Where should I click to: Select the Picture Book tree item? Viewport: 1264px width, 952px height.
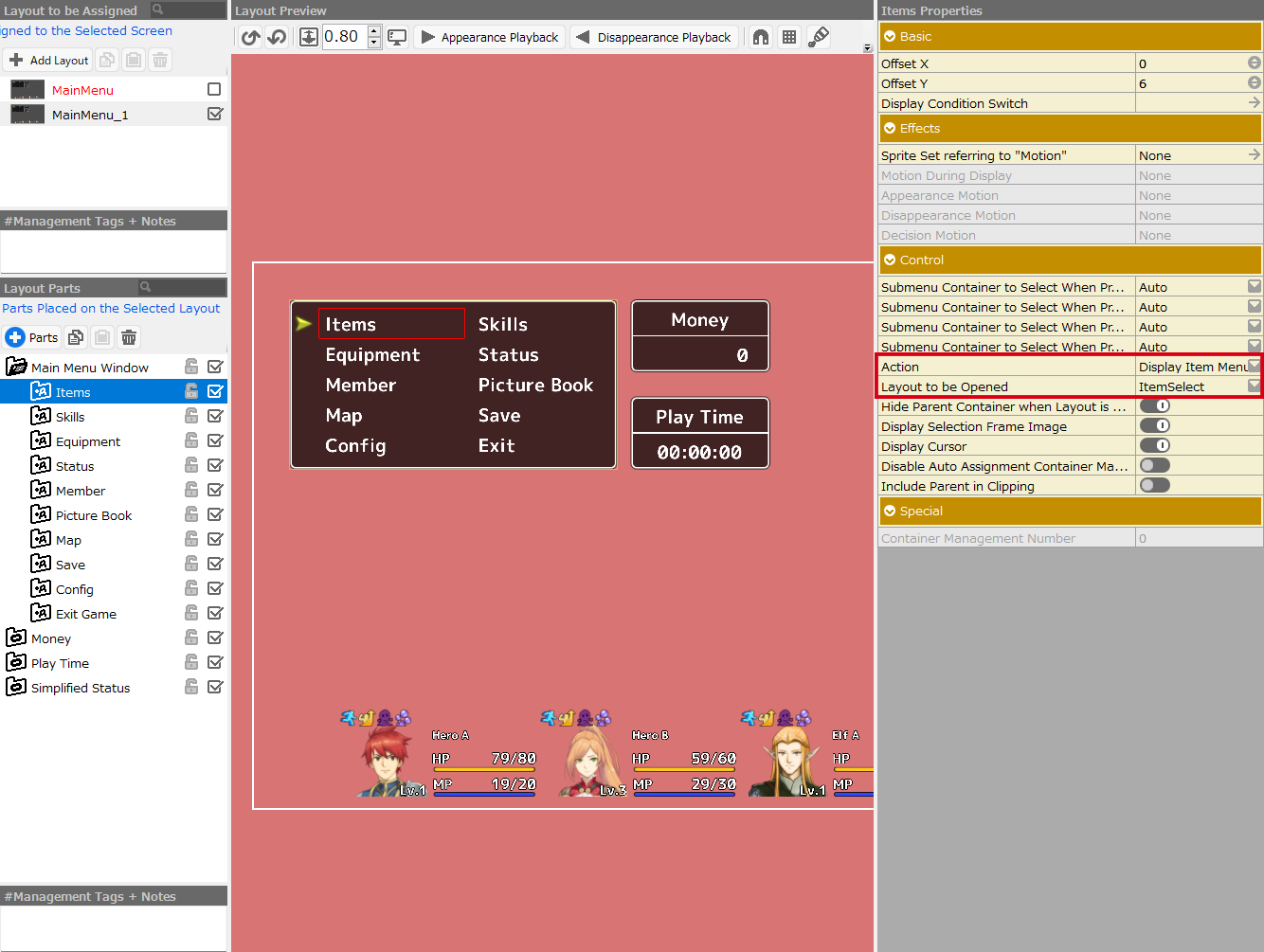pyautogui.click(x=93, y=515)
